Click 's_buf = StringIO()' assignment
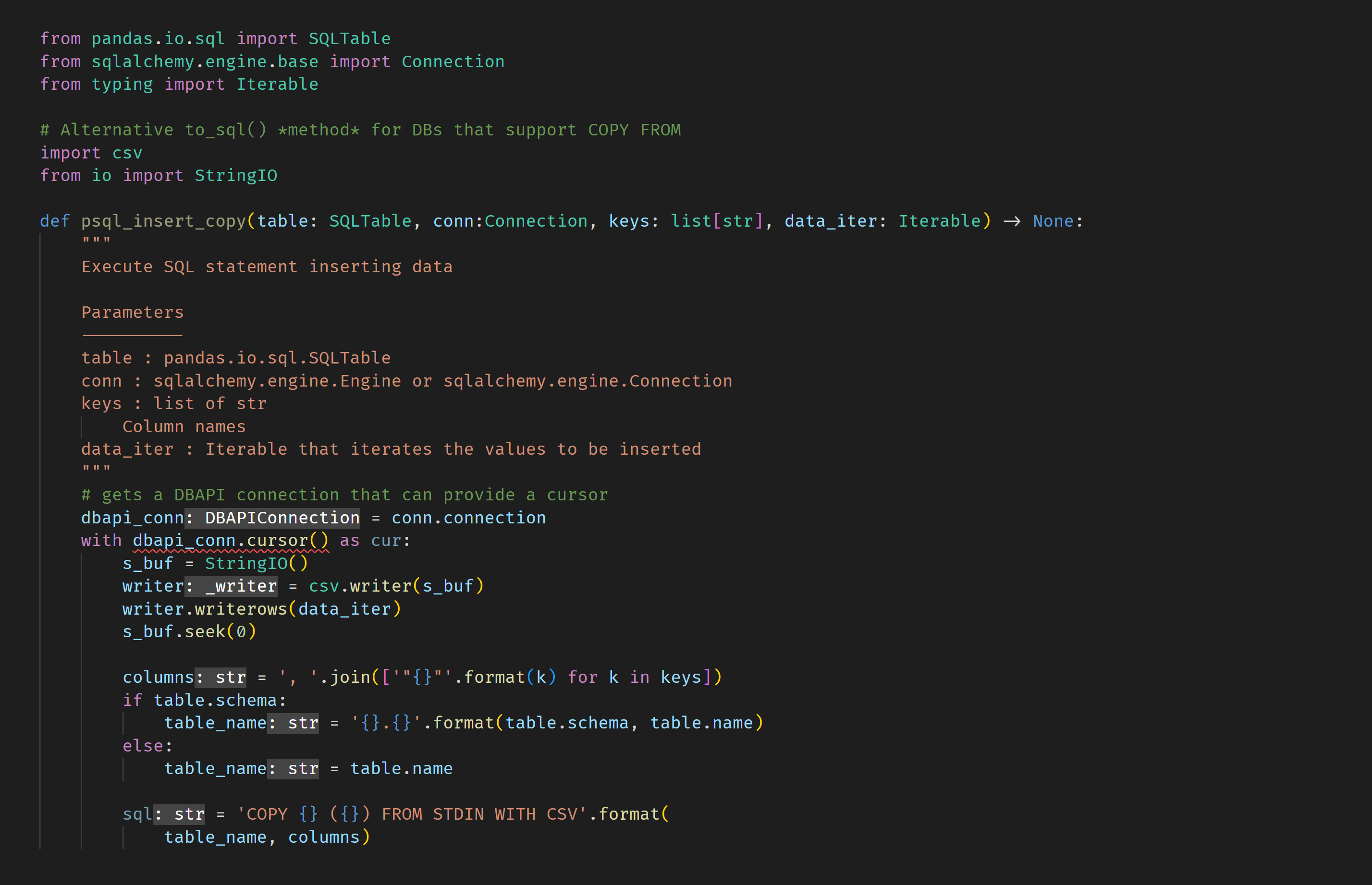This screenshot has height=885, width=1372. pos(215,563)
